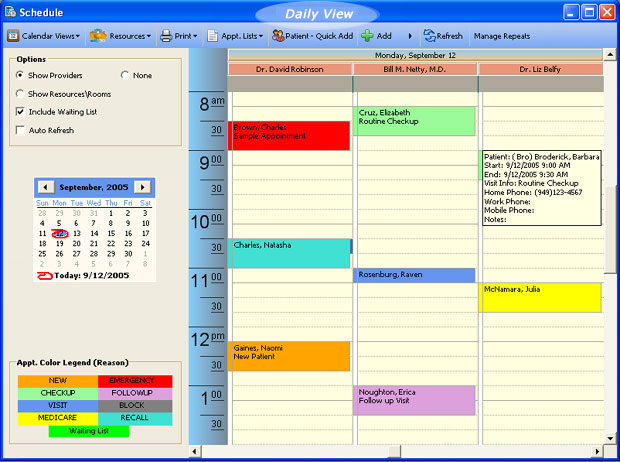The height and width of the screenshot is (462, 620).
Task: Click the Resources people icon
Action: coord(98,36)
